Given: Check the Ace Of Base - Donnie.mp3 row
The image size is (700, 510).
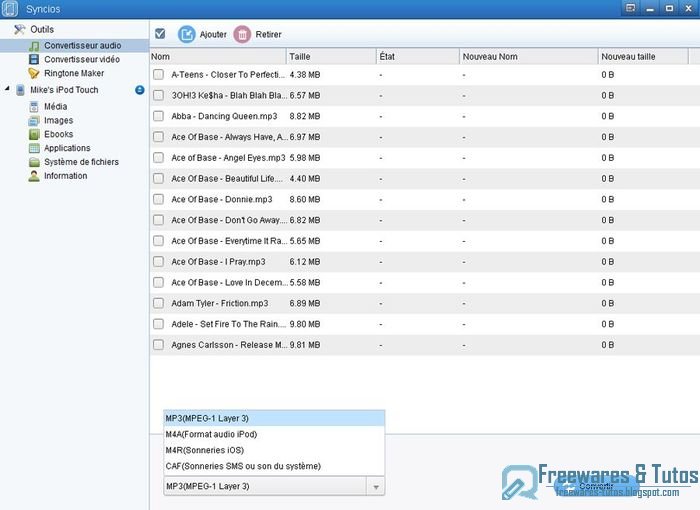Looking at the screenshot, I should coord(158,199).
